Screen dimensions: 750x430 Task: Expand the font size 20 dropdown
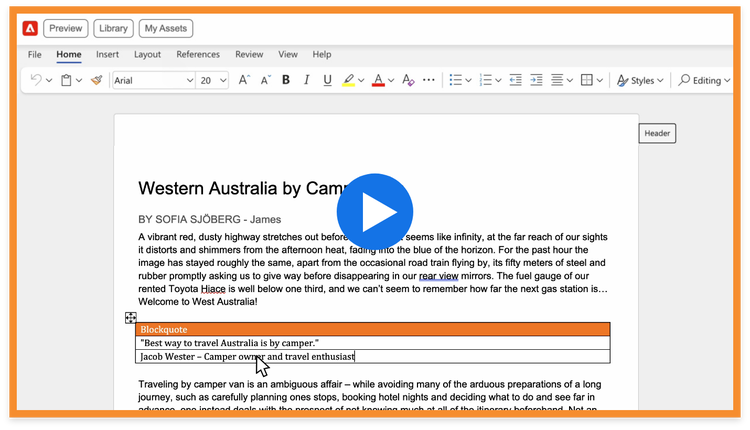[x=213, y=80]
